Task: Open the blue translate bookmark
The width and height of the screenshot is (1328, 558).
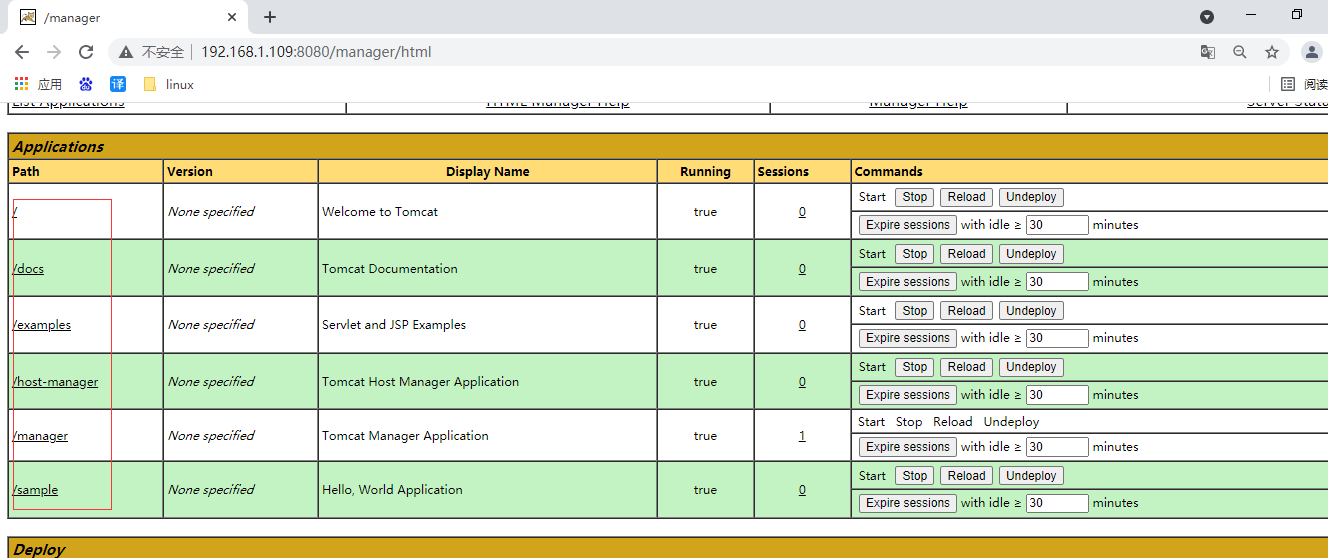Action: [x=118, y=84]
